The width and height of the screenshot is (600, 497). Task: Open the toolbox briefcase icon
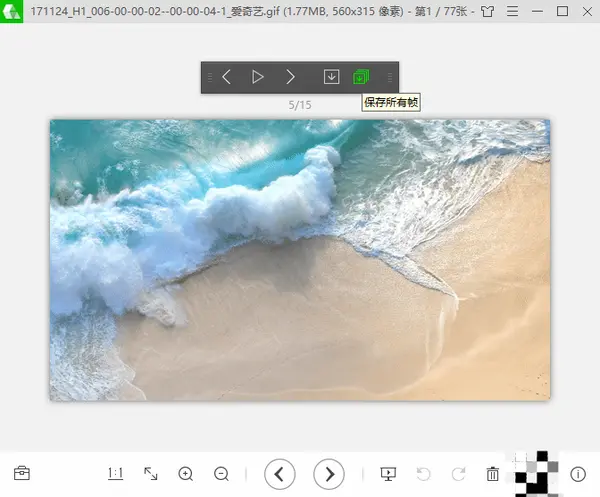pyautogui.click(x=22, y=473)
